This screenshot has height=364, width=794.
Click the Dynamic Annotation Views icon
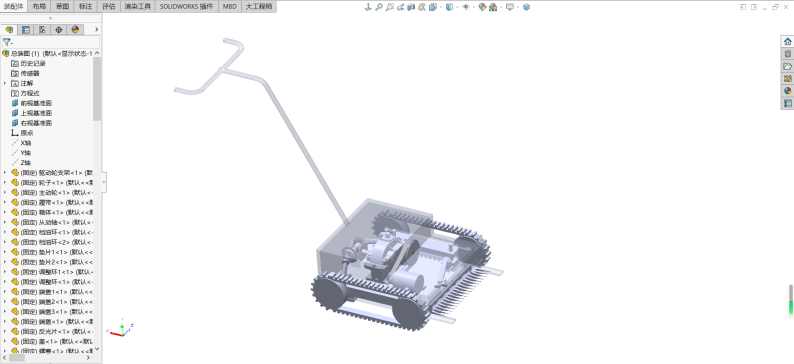coord(422,7)
